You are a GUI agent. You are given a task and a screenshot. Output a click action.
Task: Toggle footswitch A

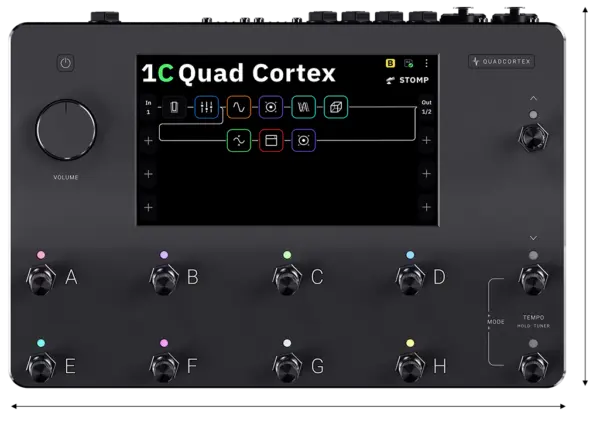[41, 279]
